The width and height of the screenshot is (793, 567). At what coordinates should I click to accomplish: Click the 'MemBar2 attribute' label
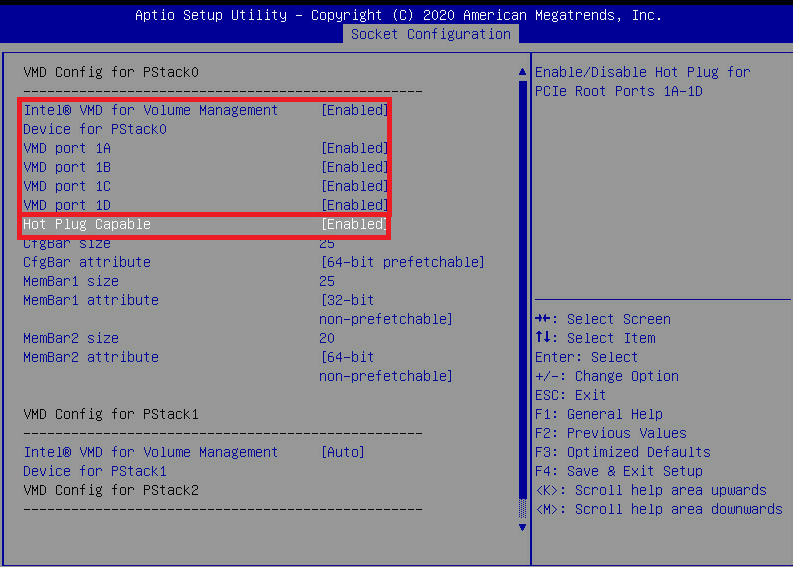coord(91,357)
